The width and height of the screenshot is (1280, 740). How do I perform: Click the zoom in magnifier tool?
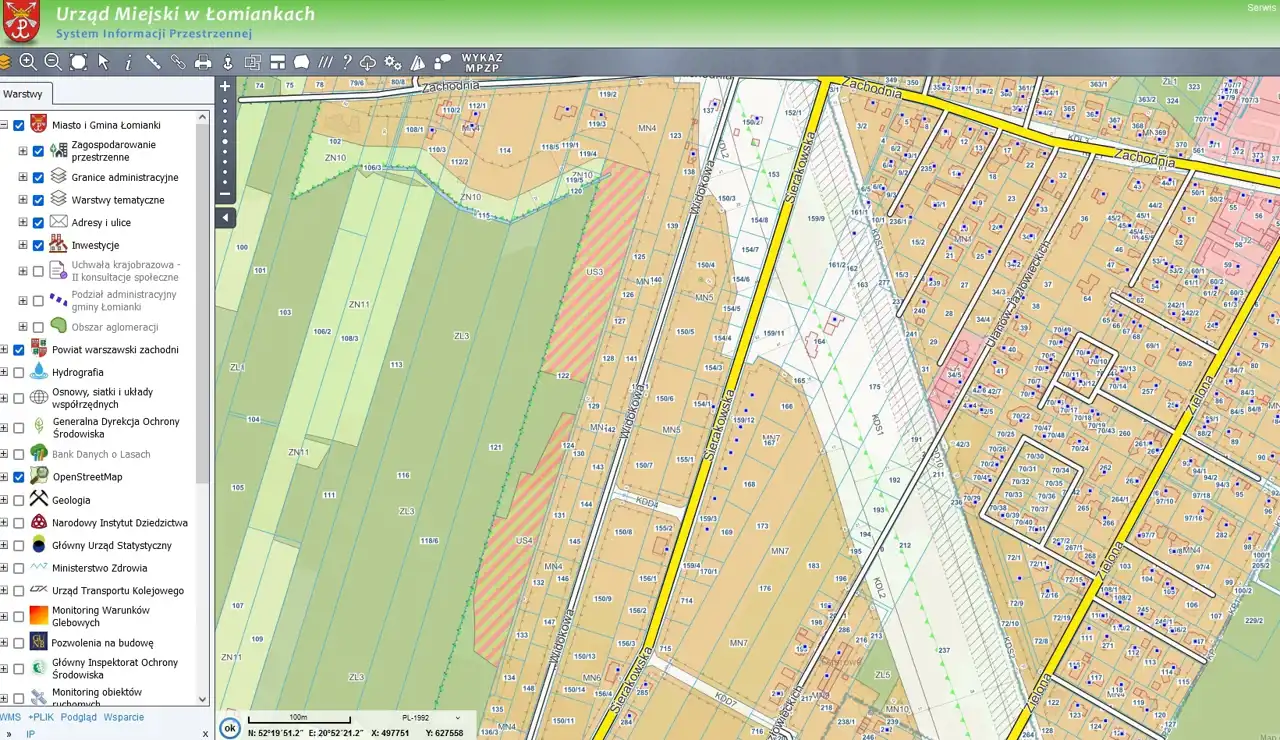28,62
